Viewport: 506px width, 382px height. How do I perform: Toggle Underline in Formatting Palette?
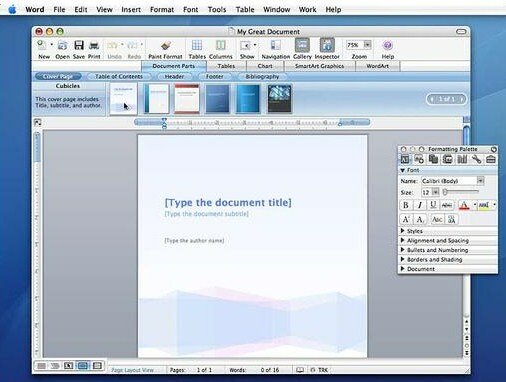coord(433,205)
